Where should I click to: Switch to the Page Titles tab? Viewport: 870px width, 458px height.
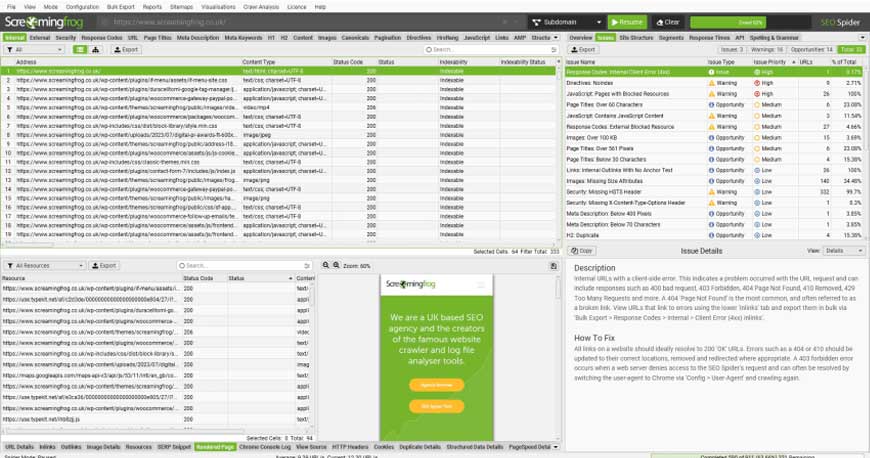[158, 38]
